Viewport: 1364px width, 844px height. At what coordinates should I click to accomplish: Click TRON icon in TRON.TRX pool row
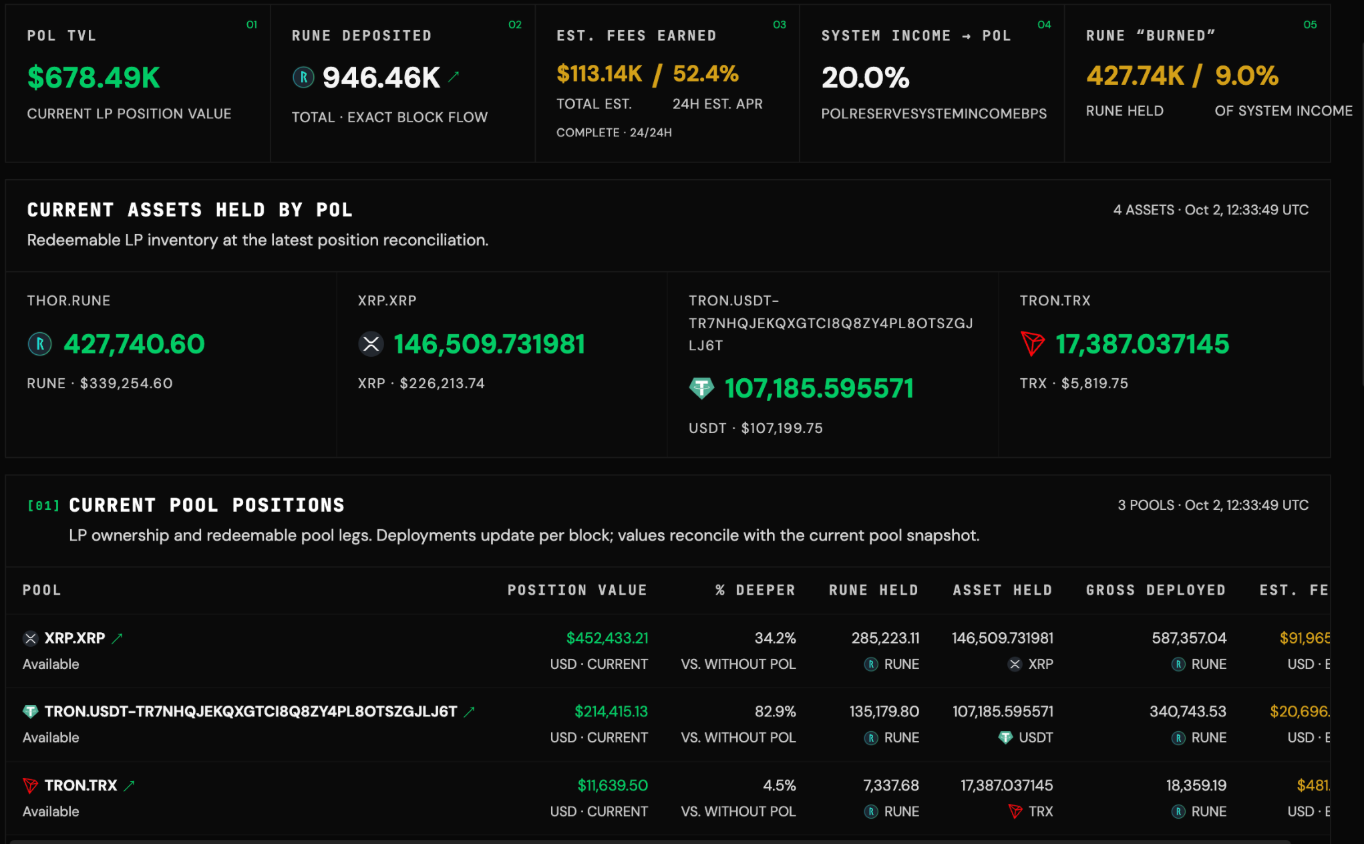pyautogui.click(x=30, y=786)
